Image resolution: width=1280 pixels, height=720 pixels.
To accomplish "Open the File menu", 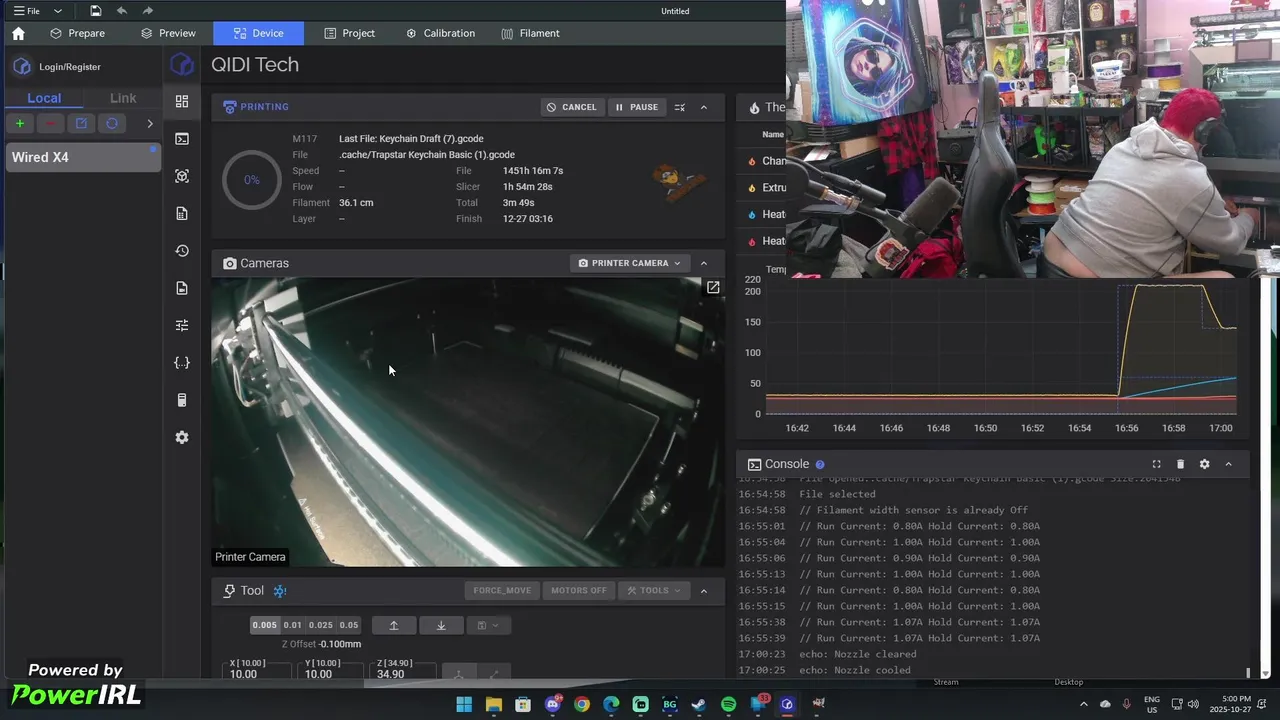I will (x=27, y=11).
